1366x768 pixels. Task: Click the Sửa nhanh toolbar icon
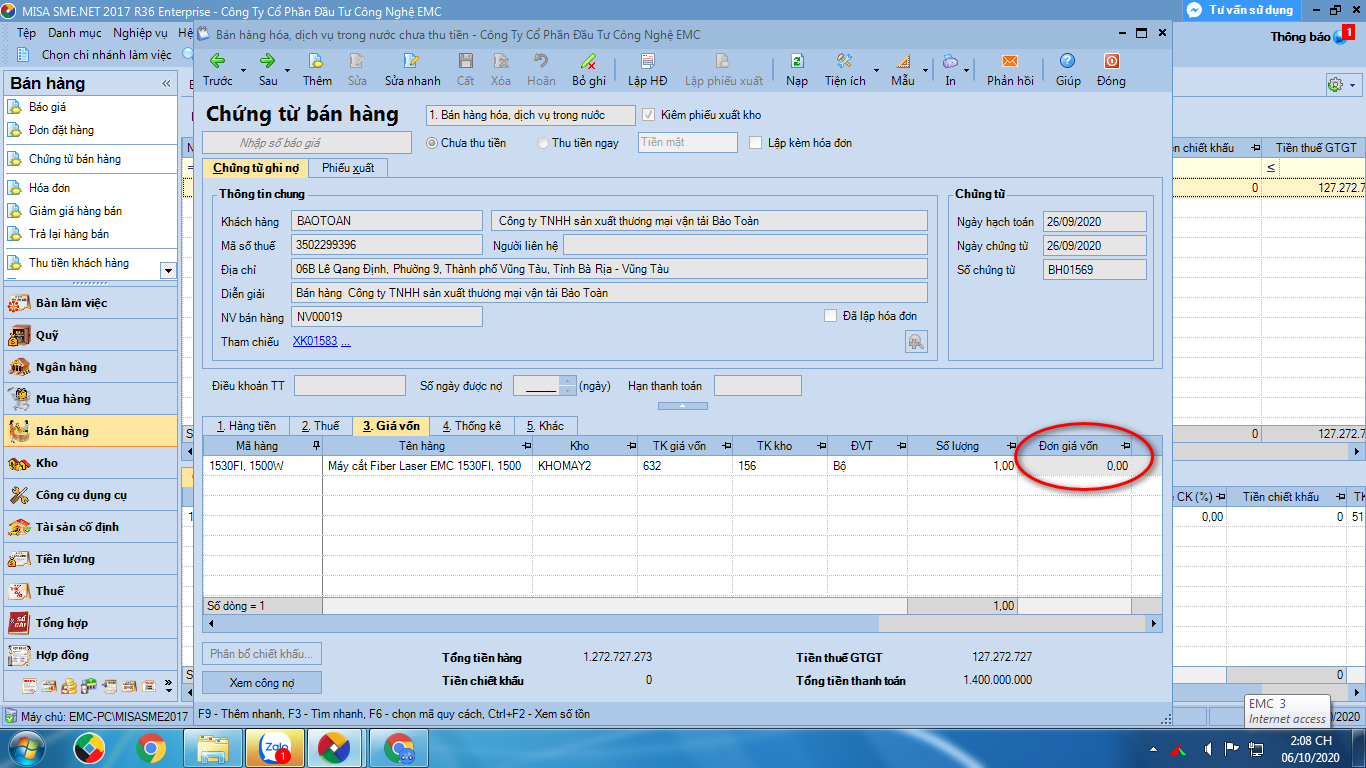tap(412, 70)
